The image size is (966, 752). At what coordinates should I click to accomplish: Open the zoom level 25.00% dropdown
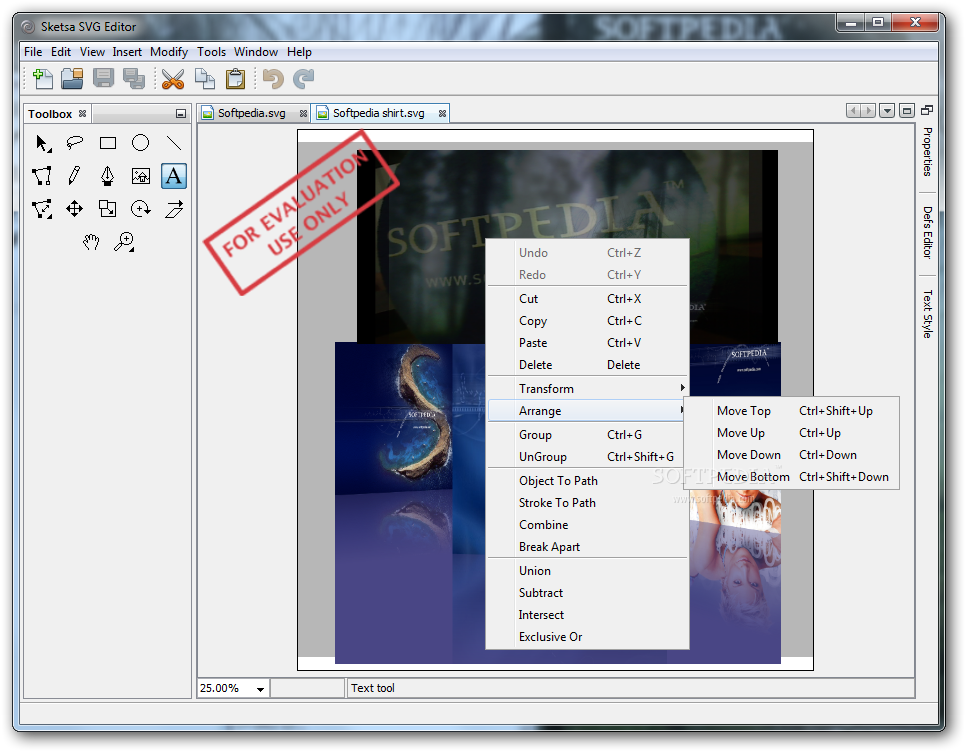click(x=261, y=689)
